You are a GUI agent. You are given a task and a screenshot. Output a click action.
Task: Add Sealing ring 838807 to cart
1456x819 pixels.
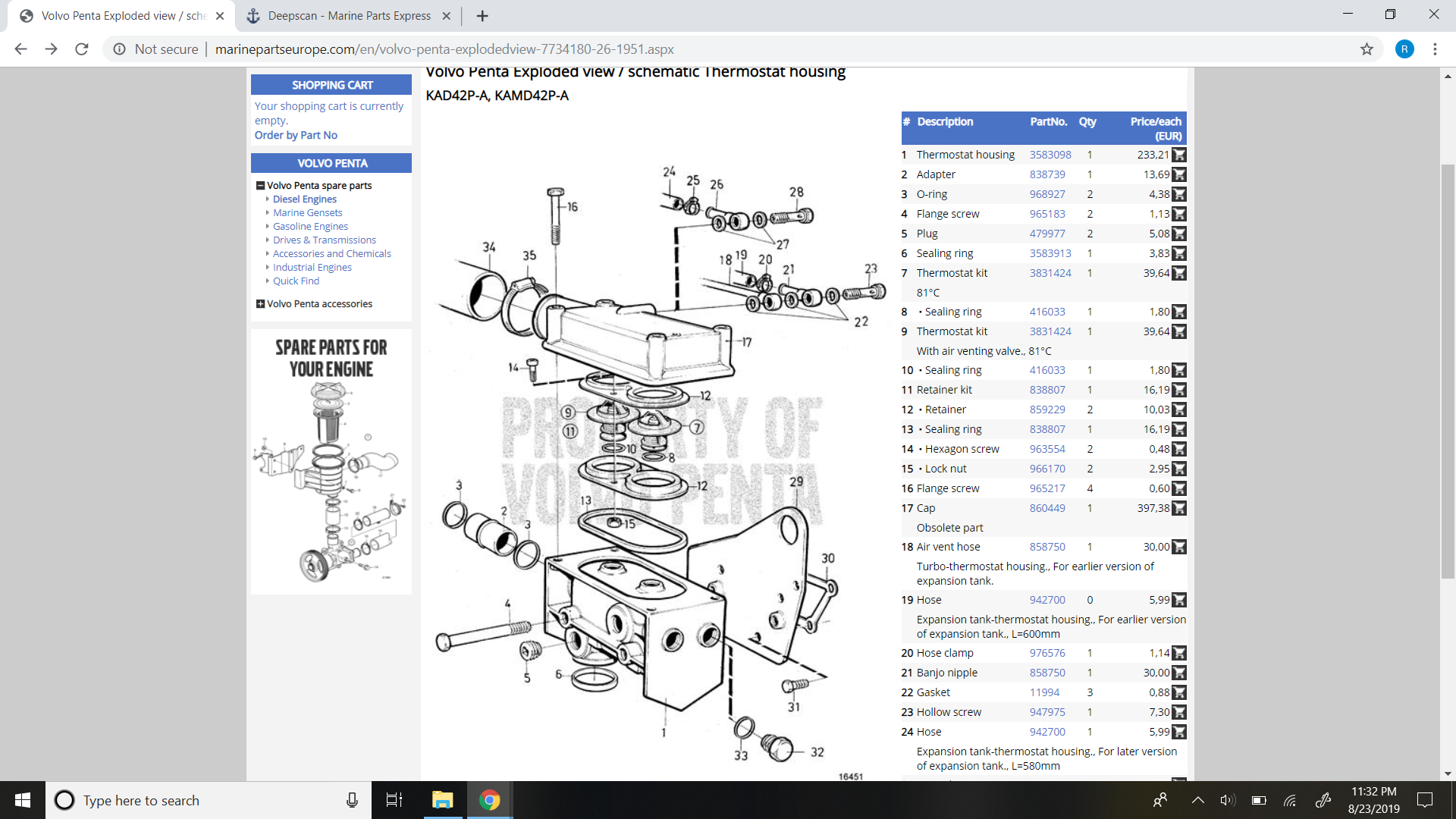[x=1179, y=429]
